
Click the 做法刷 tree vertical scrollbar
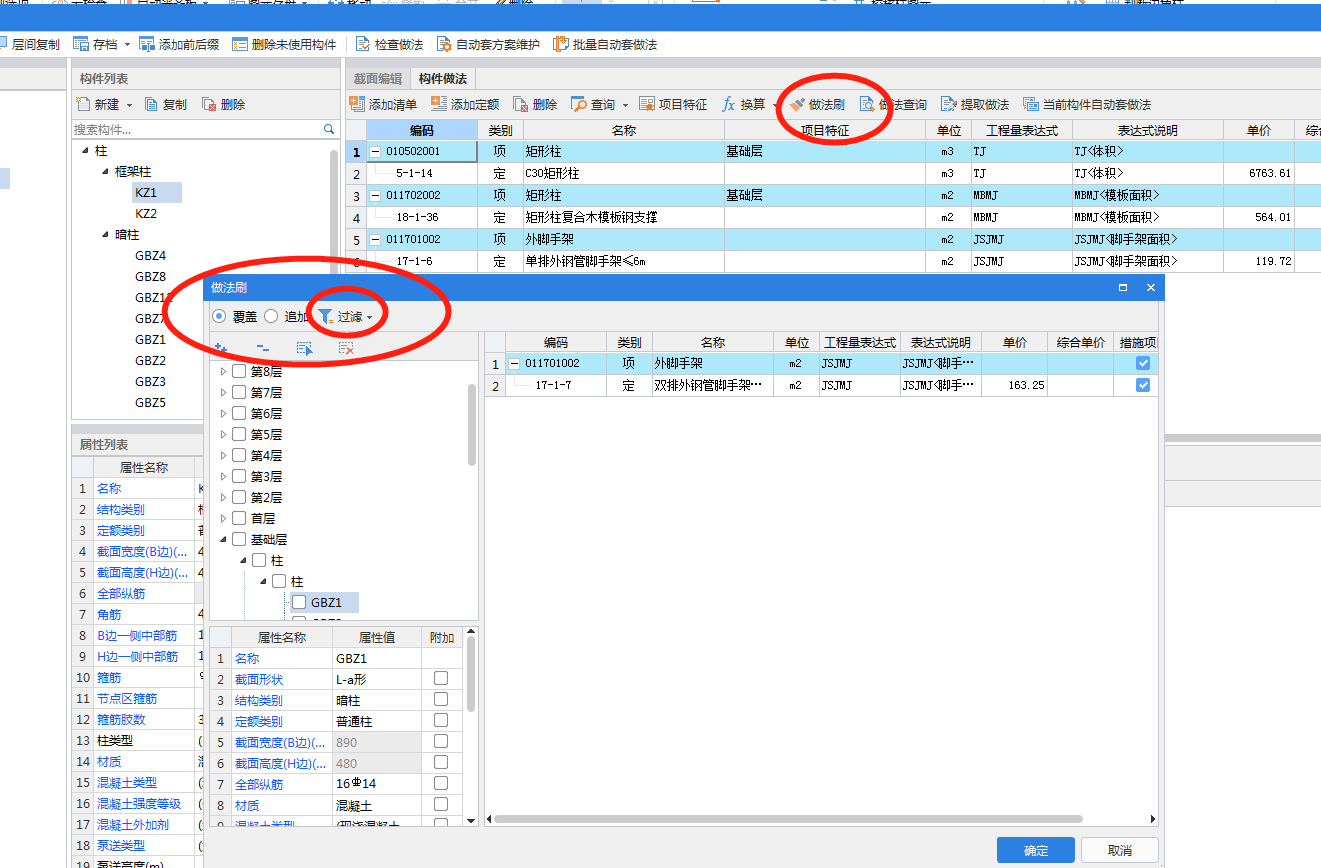click(x=472, y=425)
